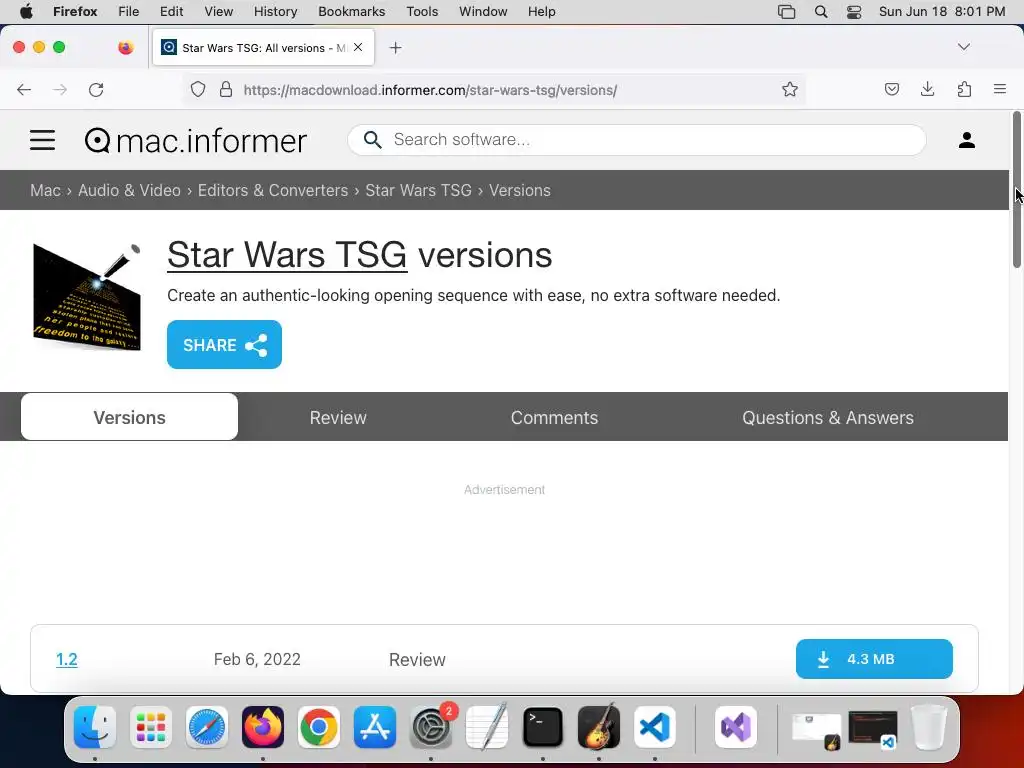Image resolution: width=1024 pixels, height=768 pixels.
Task: Open Control Center in the menu bar
Action: [x=854, y=11]
